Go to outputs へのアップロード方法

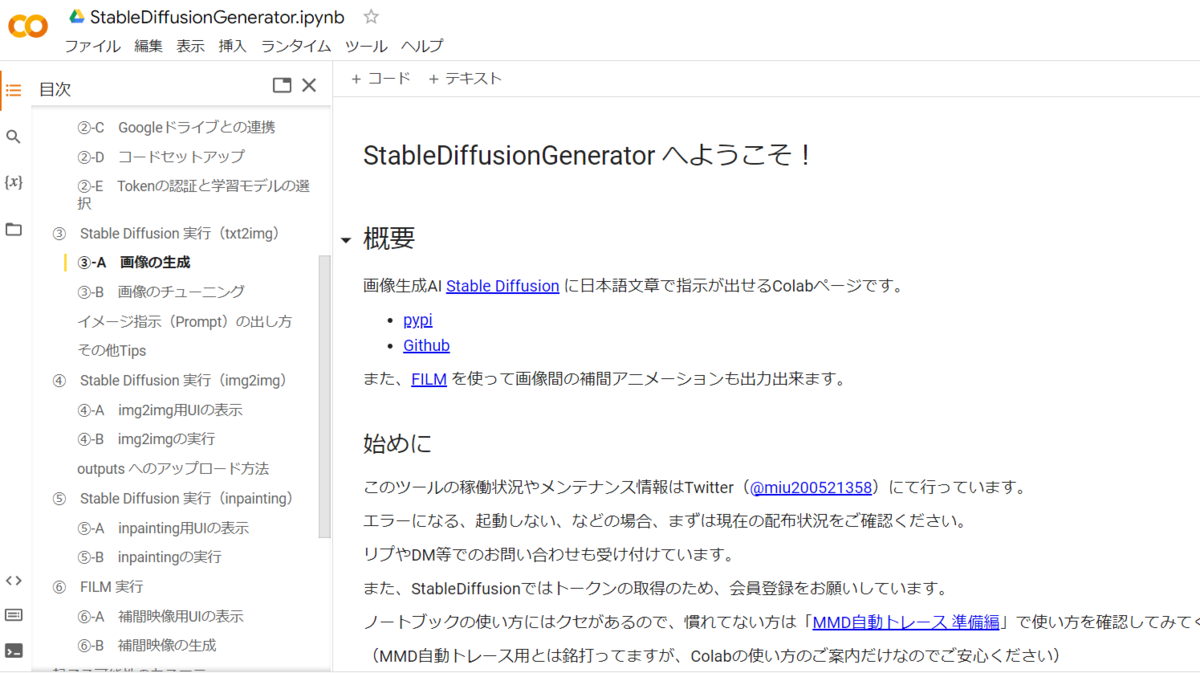(x=173, y=468)
